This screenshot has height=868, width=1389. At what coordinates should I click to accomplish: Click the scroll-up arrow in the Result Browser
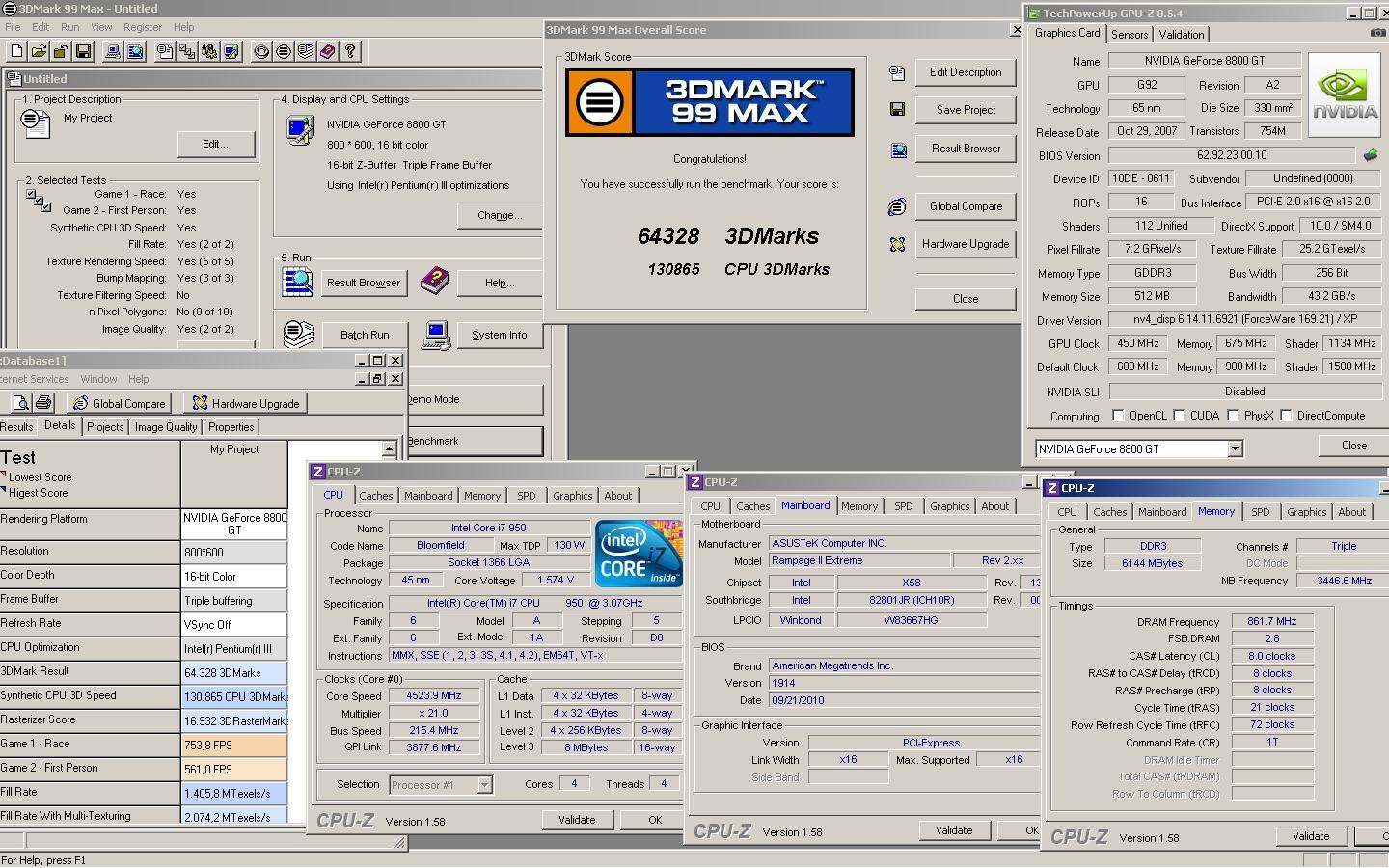(x=389, y=449)
